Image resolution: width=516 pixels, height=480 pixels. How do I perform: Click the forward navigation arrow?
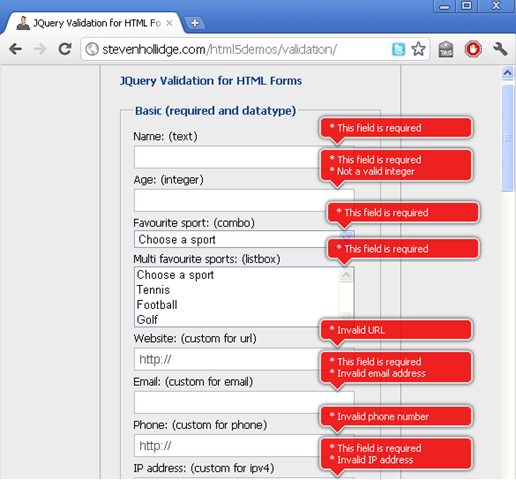pos(40,49)
